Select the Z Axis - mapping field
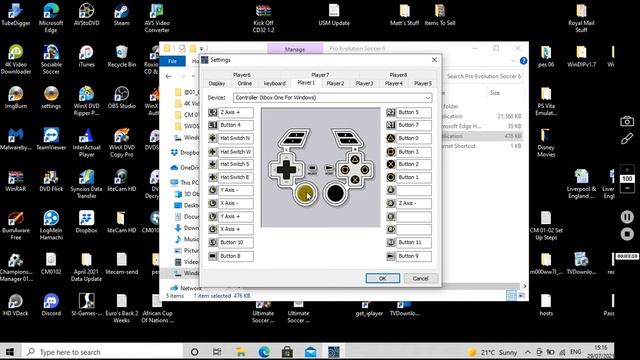This screenshot has height=360, width=640. click(x=414, y=203)
